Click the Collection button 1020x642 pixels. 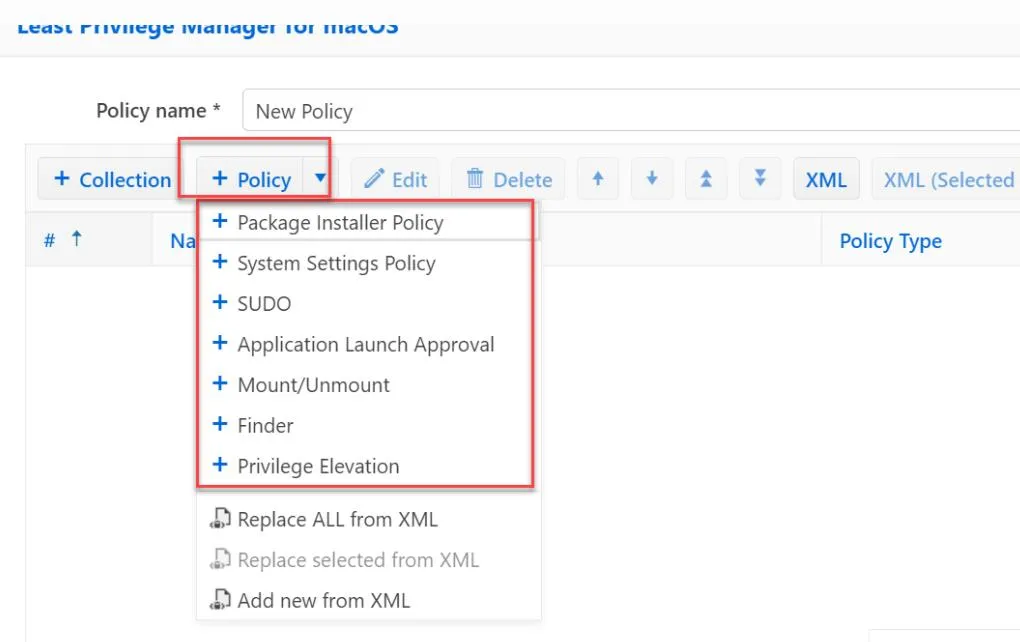pyautogui.click(x=108, y=179)
